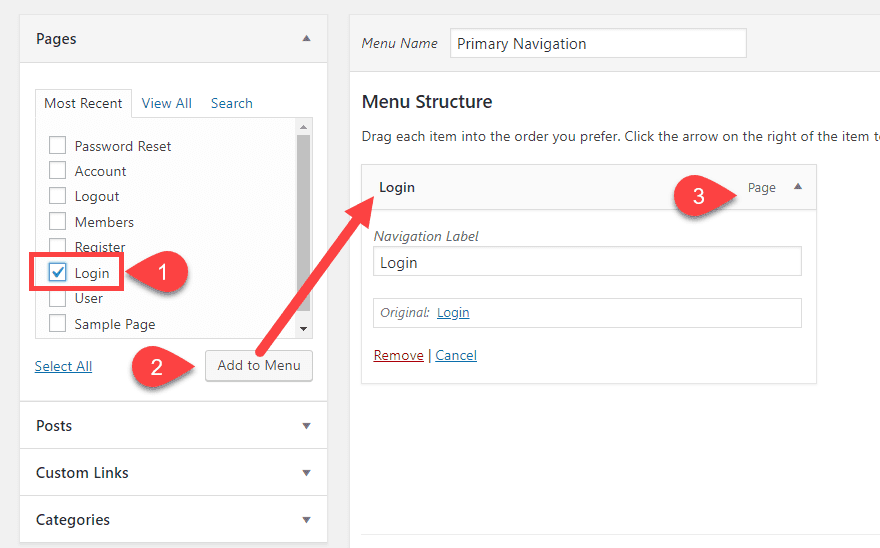Expand the Posts section
880x548 pixels.
(x=306, y=426)
